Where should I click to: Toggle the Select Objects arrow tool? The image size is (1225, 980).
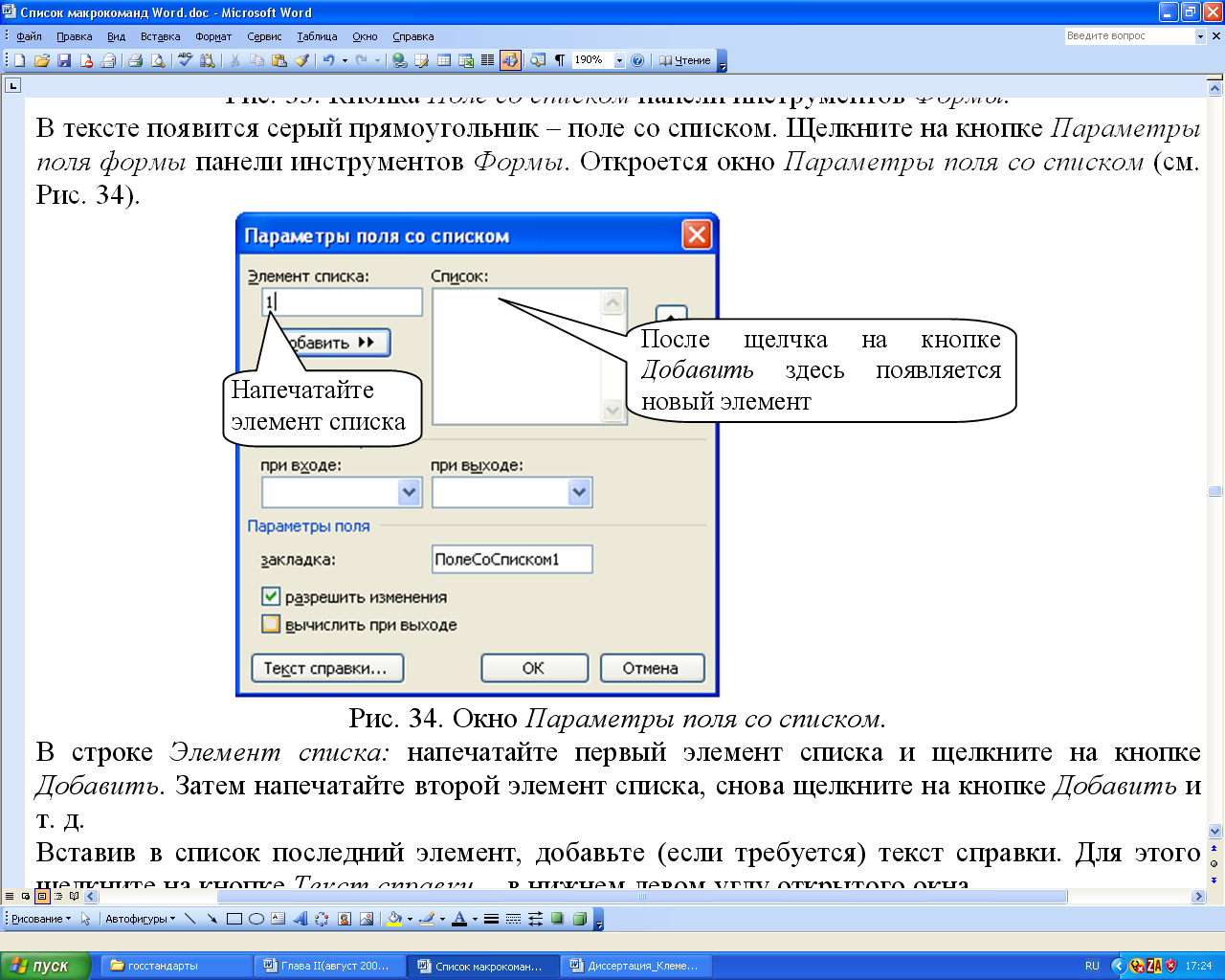click(85, 919)
